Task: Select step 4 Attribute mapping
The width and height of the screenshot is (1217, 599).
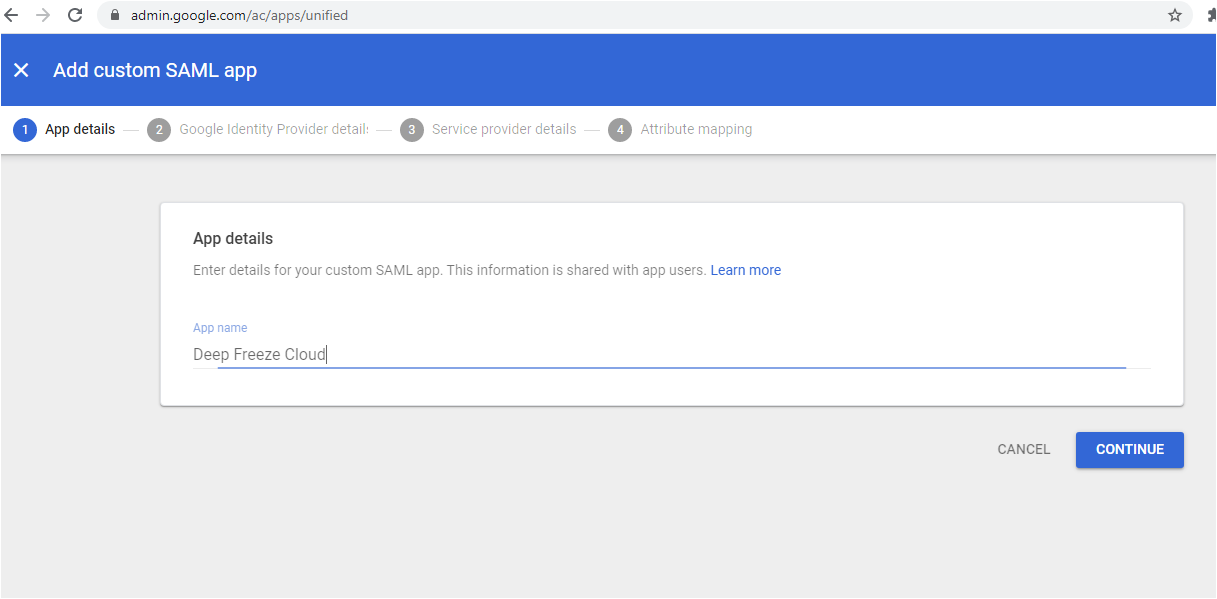Action: coord(681,130)
